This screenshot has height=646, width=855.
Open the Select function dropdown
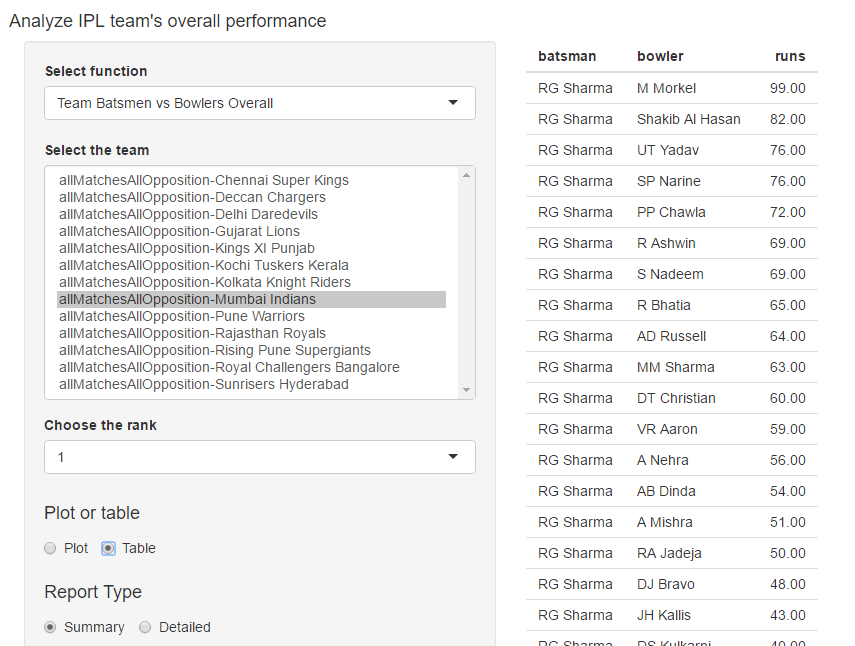pyautogui.click(x=259, y=103)
